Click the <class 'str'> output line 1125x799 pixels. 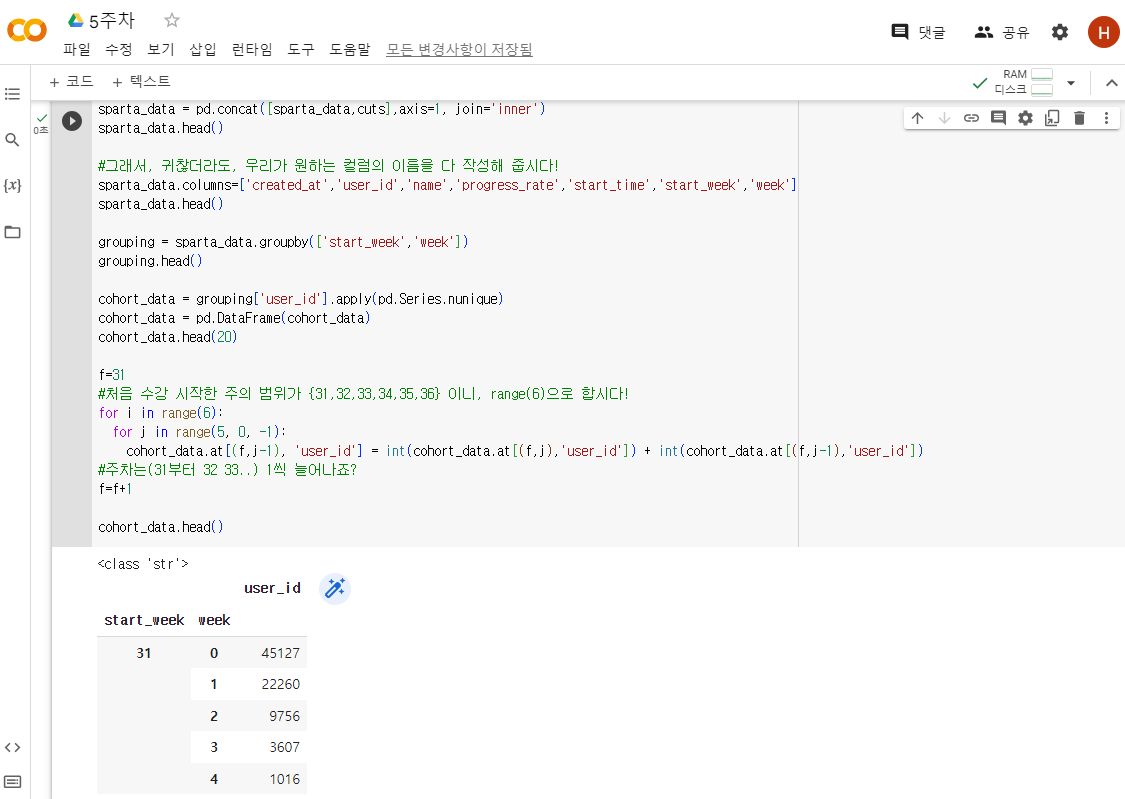click(143, 564)
